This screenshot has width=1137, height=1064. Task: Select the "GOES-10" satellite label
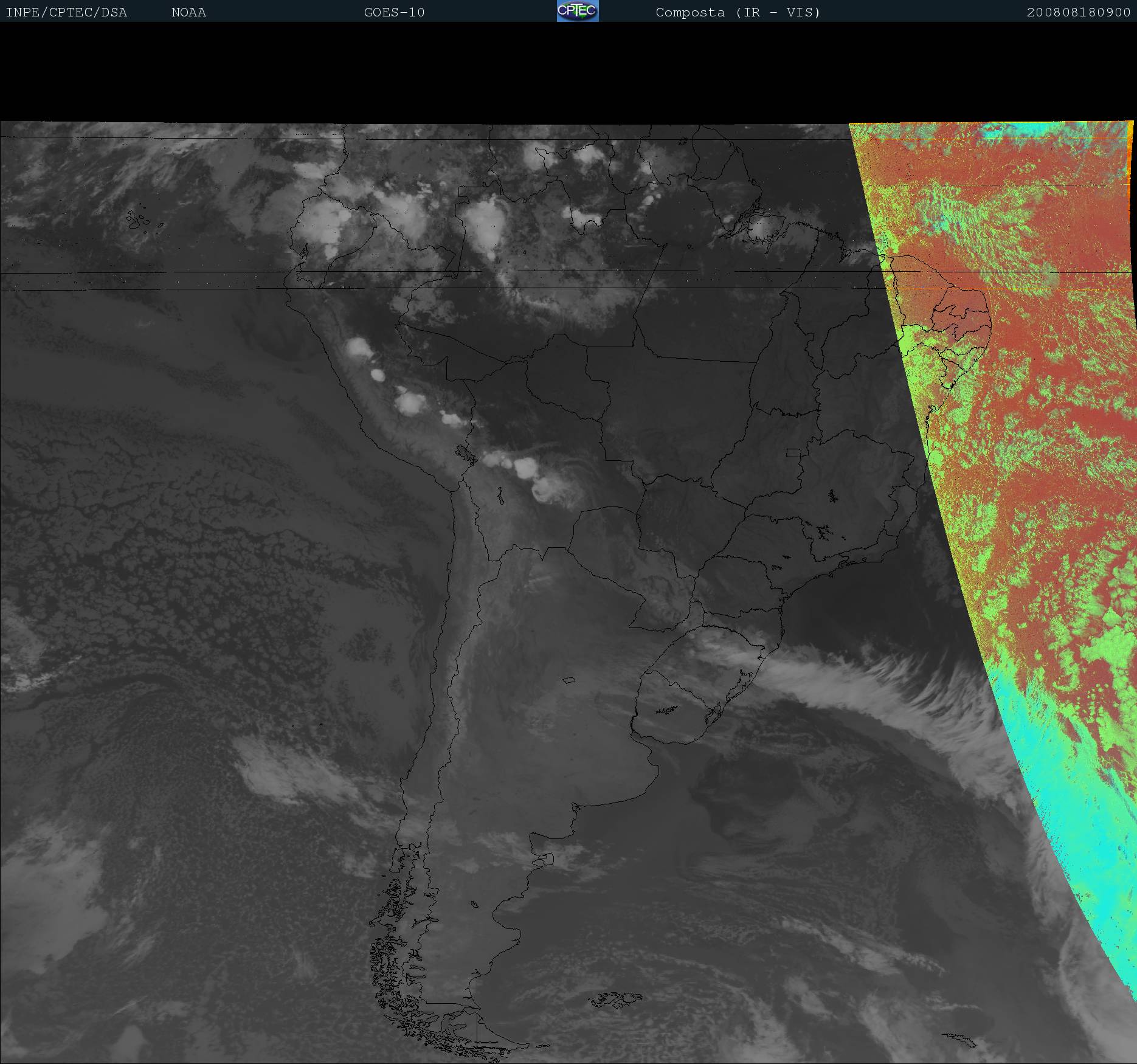(x=394, y=13)
